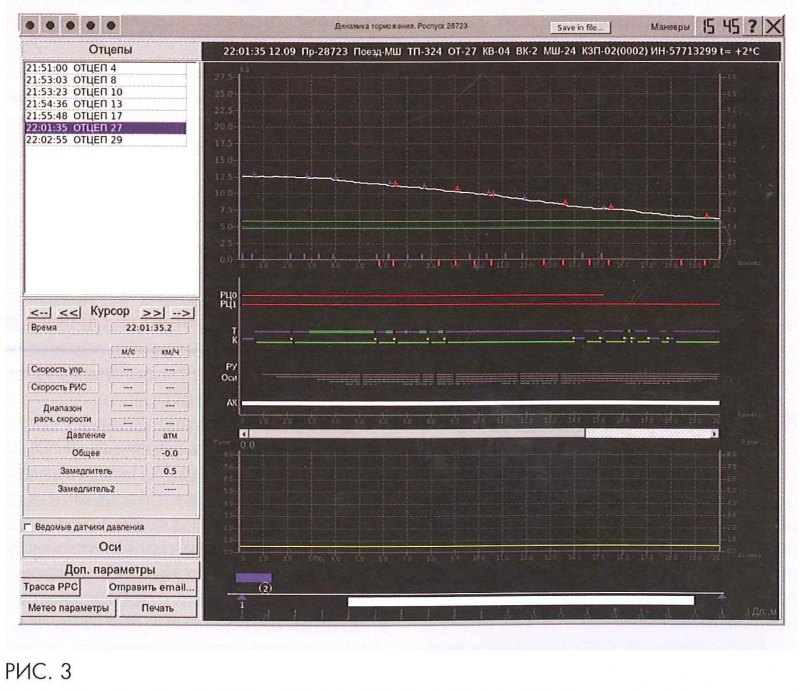Select ОТЦЕП 10 at 21:53:23
The height and width of the screenshot is (691, 800).
106,92
